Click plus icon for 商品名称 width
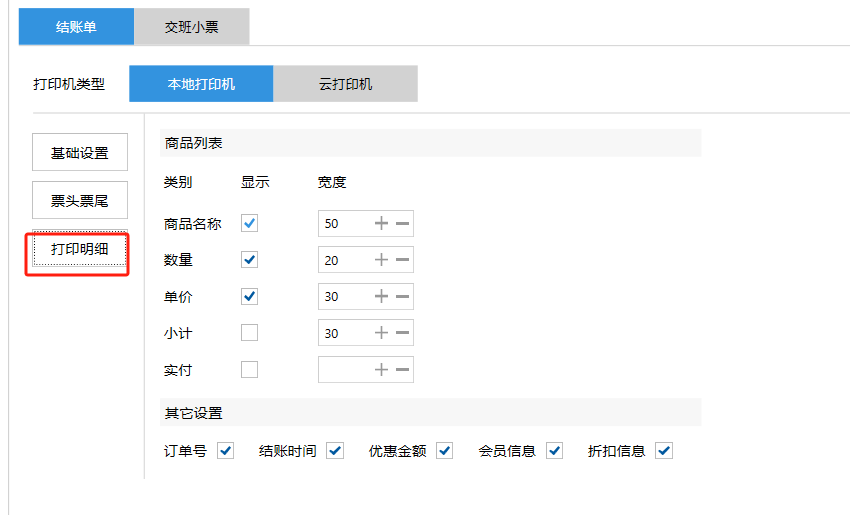This screenshot has height=515, width=850. pos(381,224)
